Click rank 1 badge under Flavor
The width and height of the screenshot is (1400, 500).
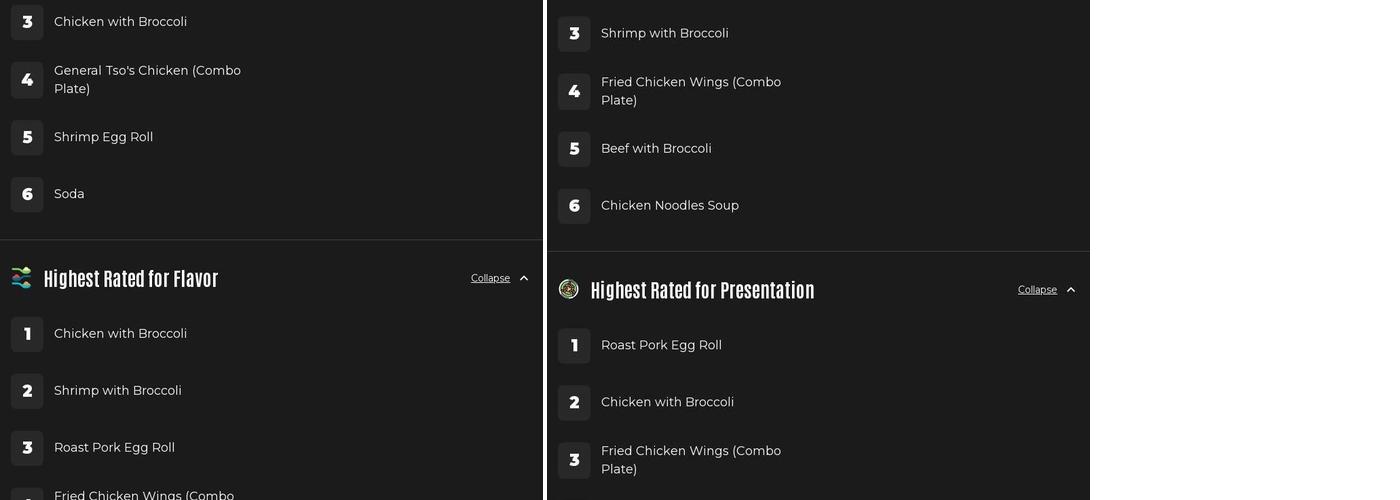(27, 334)
